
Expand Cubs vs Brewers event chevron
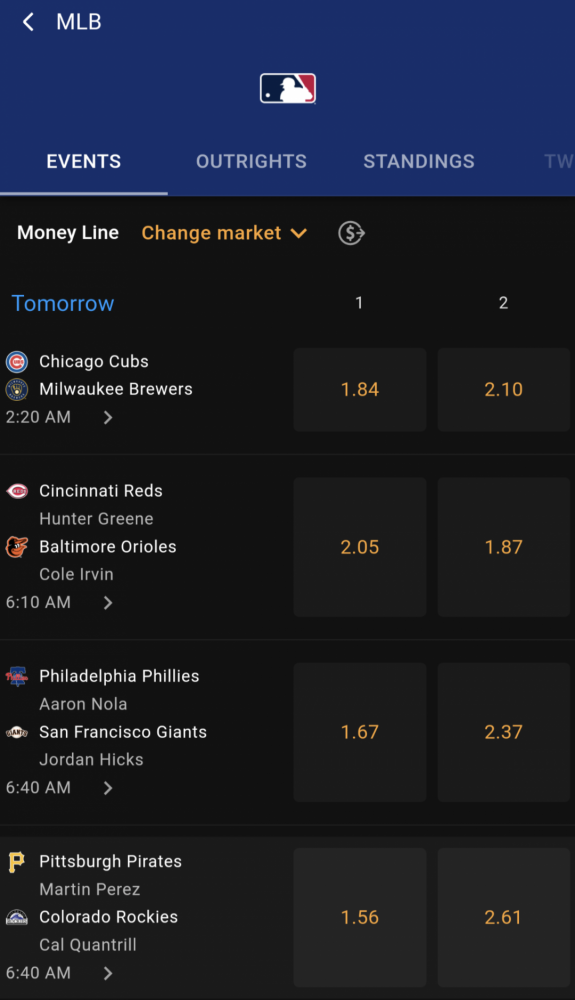pyautogui.click(x=108, y=417)
